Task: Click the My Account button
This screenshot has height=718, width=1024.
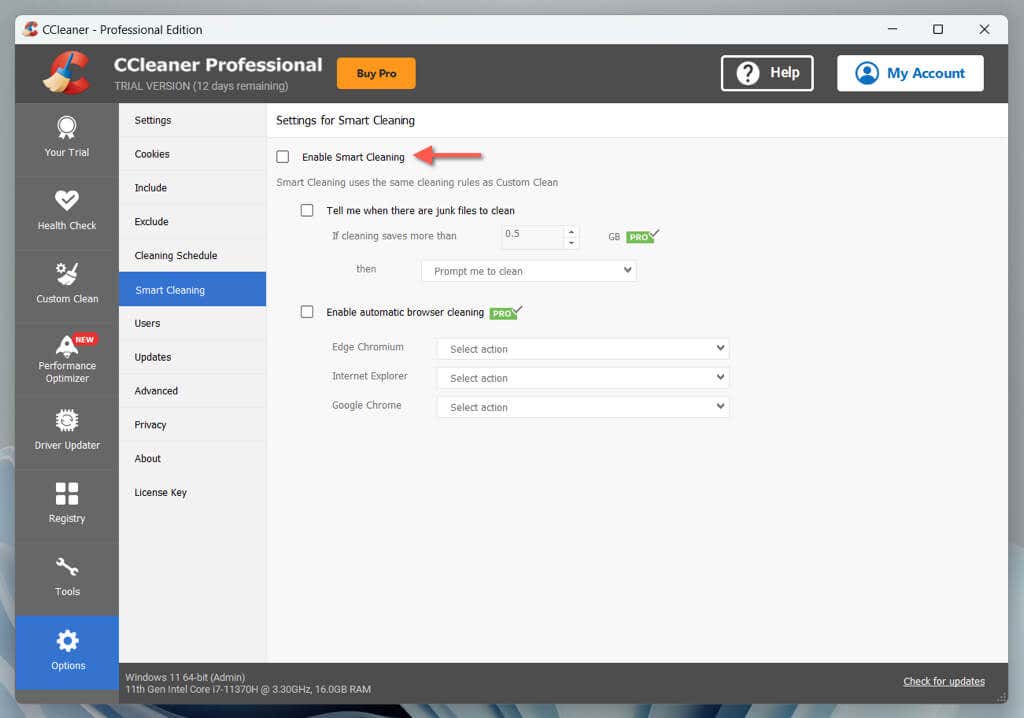Action: tap(910, 73)
